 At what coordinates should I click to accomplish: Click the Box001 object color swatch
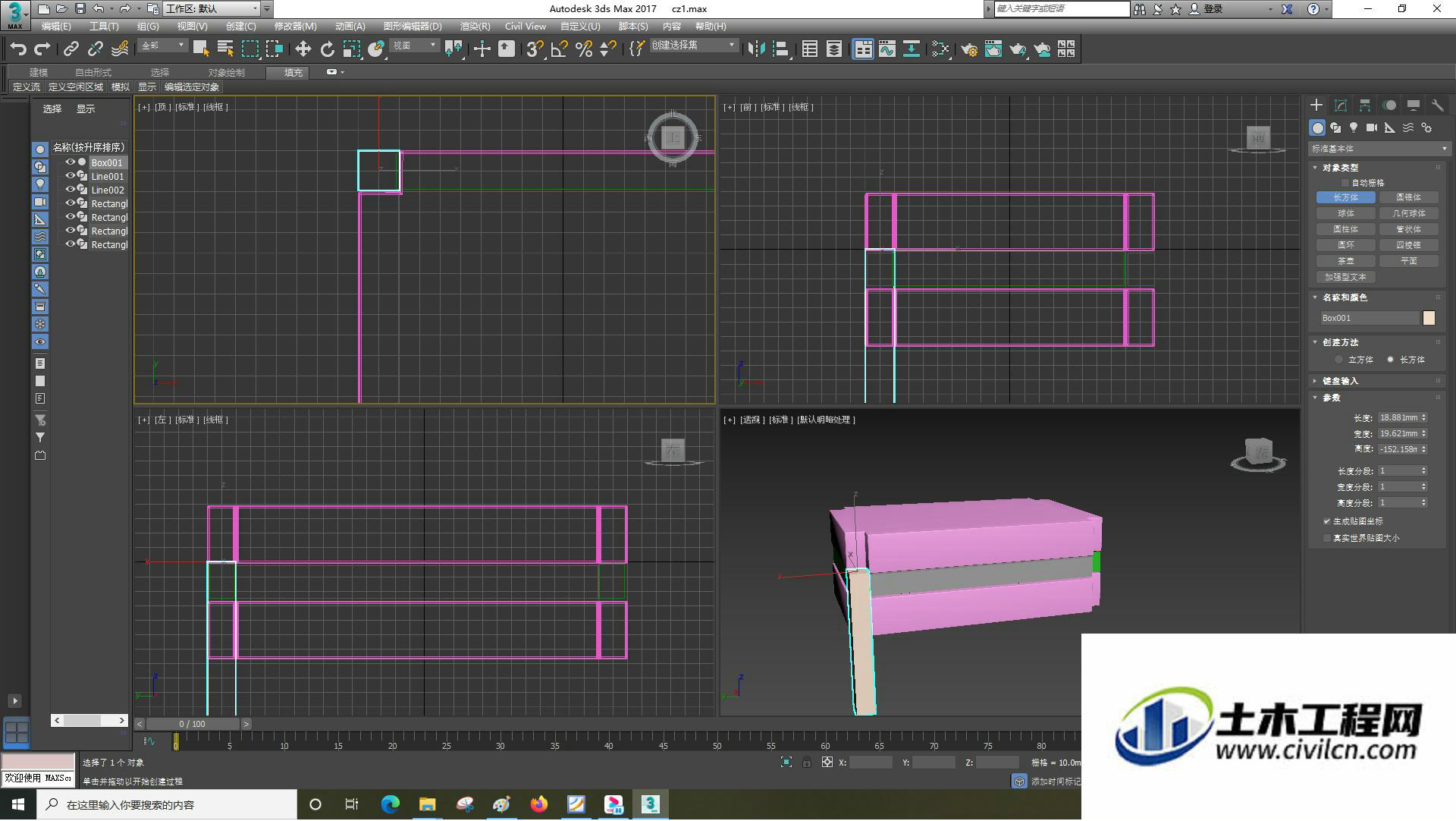pos(1429,318)
